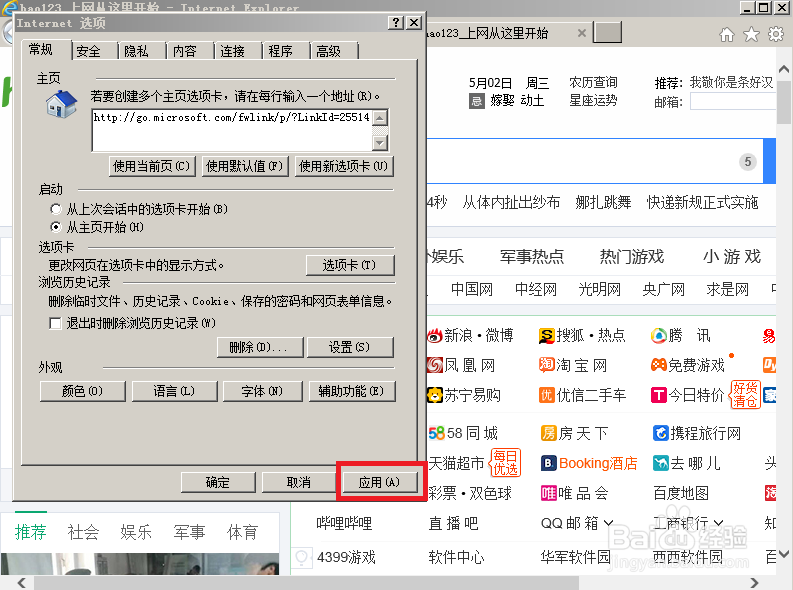
Task: Click the number 5 badge in search box
Action: 747,162
